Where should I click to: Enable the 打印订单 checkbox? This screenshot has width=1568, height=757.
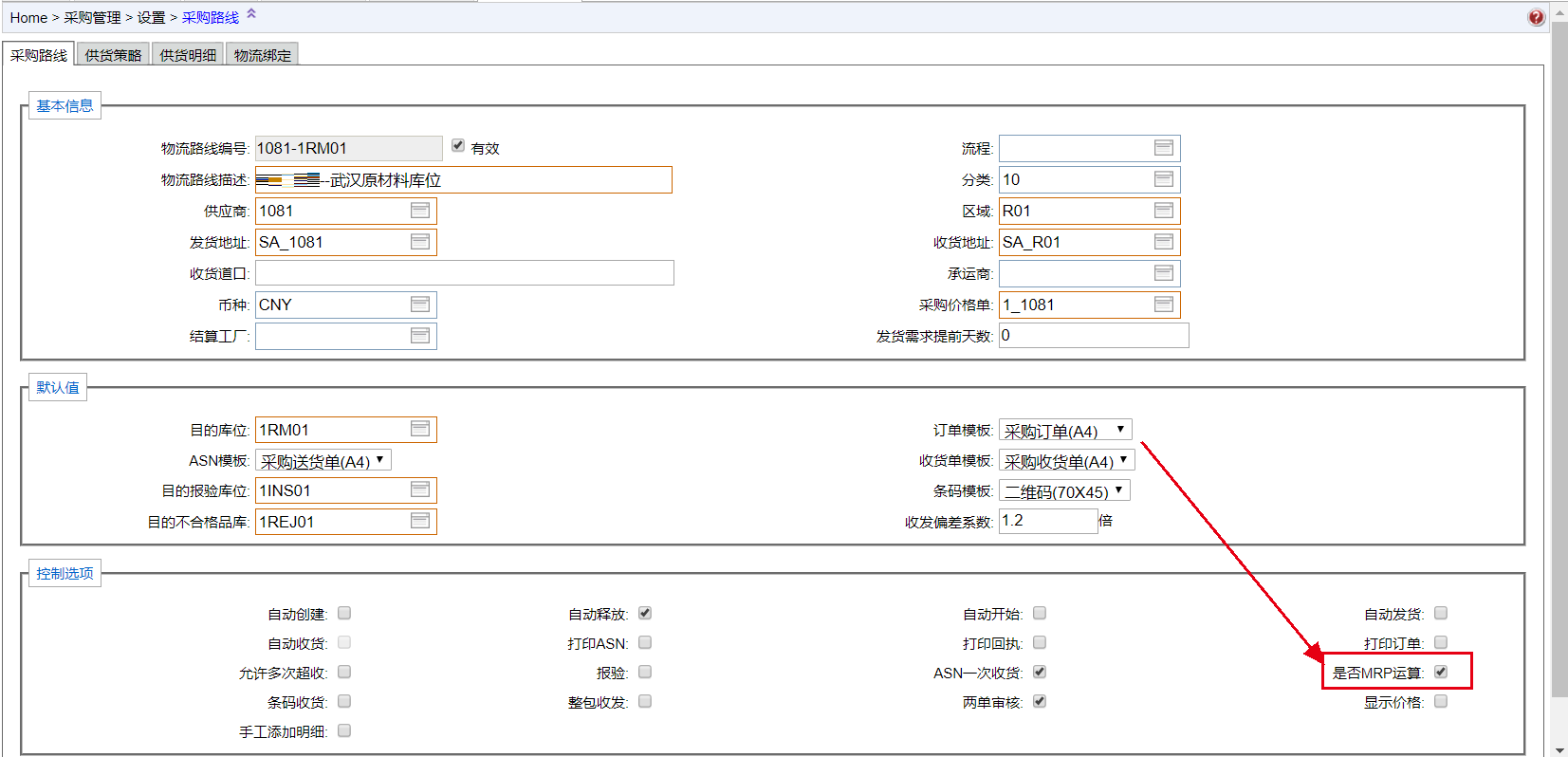[1441, 642]
